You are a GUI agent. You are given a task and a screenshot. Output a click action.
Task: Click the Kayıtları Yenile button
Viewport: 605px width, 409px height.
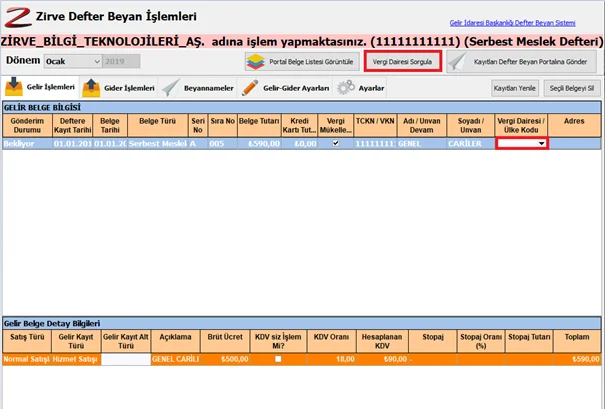click(515, 88)
